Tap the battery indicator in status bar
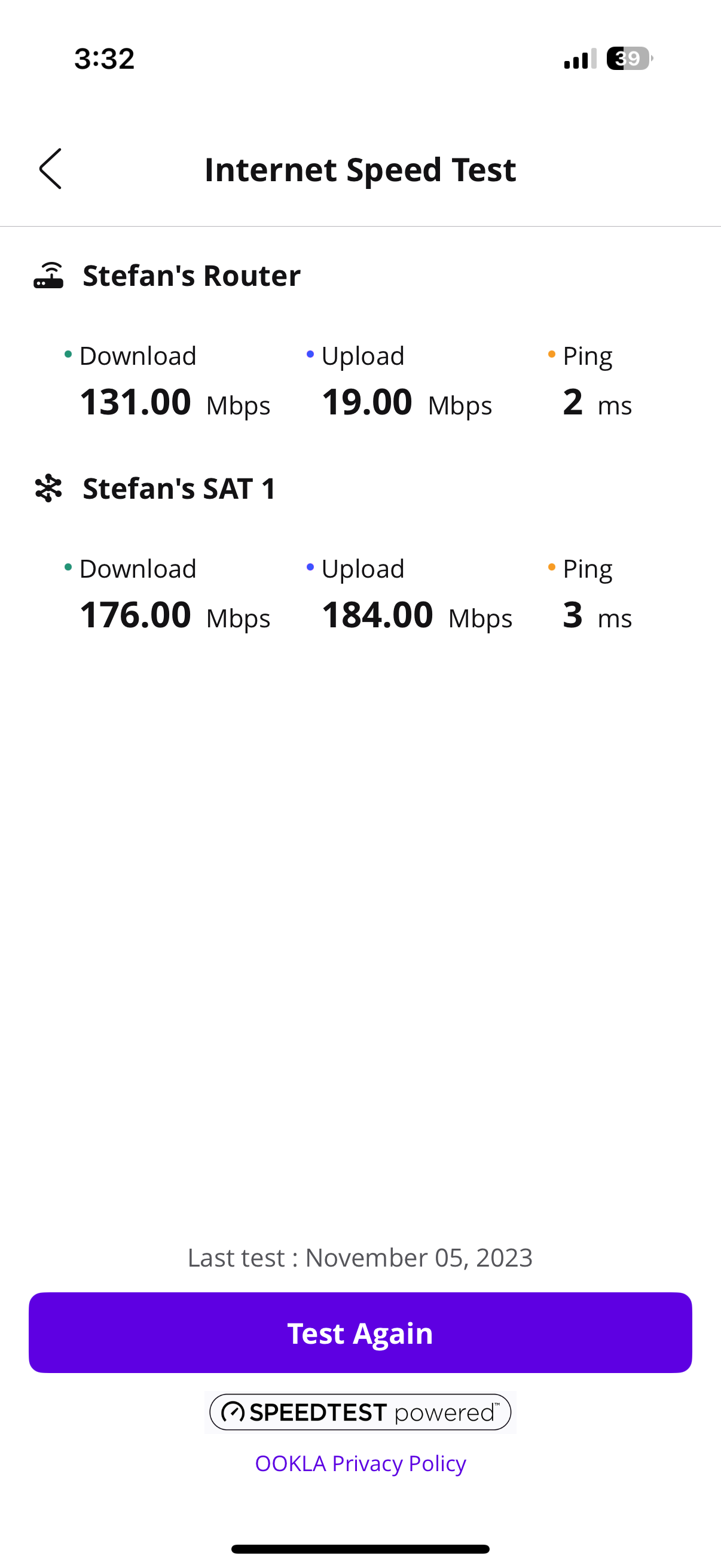Viewport: 721px width, 1568px height. pyautogui.click(x=628, y=59)
